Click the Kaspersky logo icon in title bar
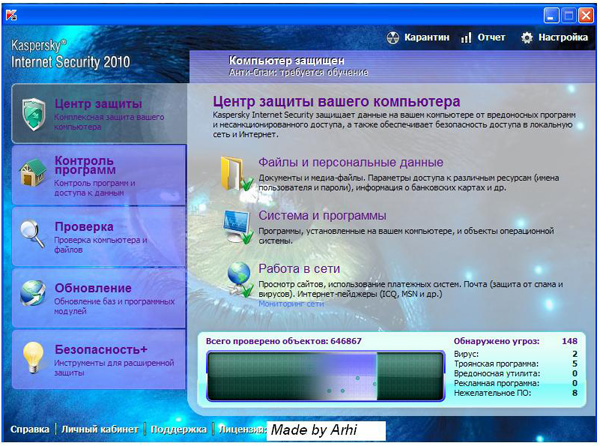The image size is (600, 446). pyautogui.click(x=11, y=15)
